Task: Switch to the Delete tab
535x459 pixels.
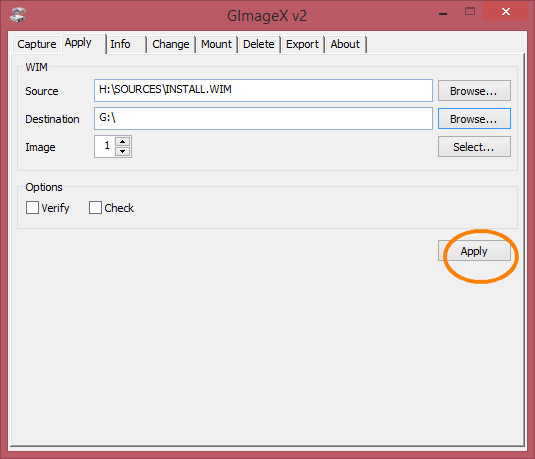Action: 259,44
